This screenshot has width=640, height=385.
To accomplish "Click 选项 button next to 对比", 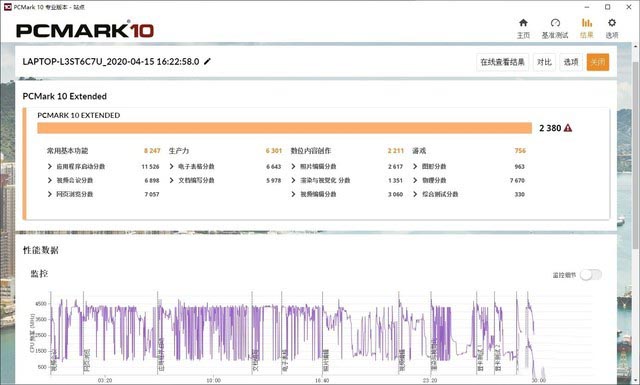I will pos(571,62).
